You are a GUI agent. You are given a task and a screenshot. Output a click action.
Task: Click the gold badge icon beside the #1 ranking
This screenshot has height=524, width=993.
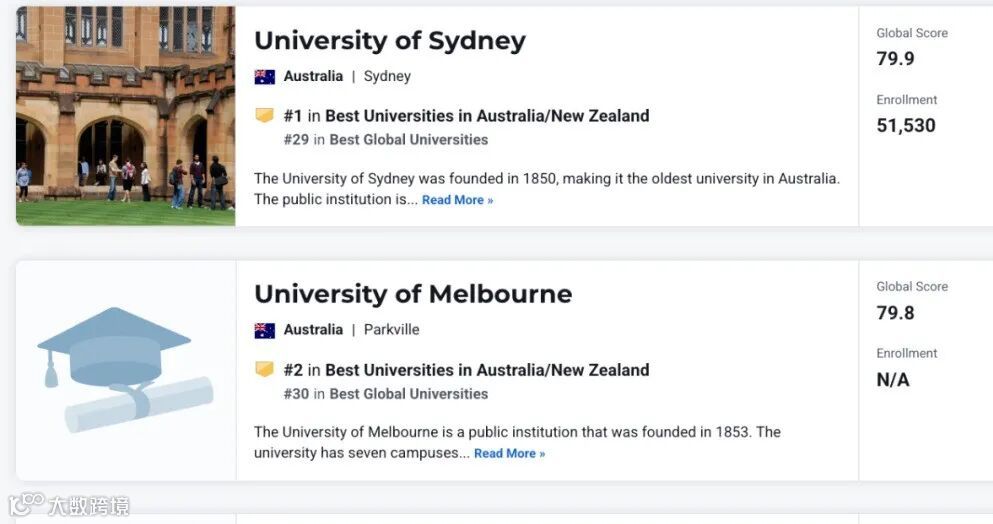click(264, 115)
